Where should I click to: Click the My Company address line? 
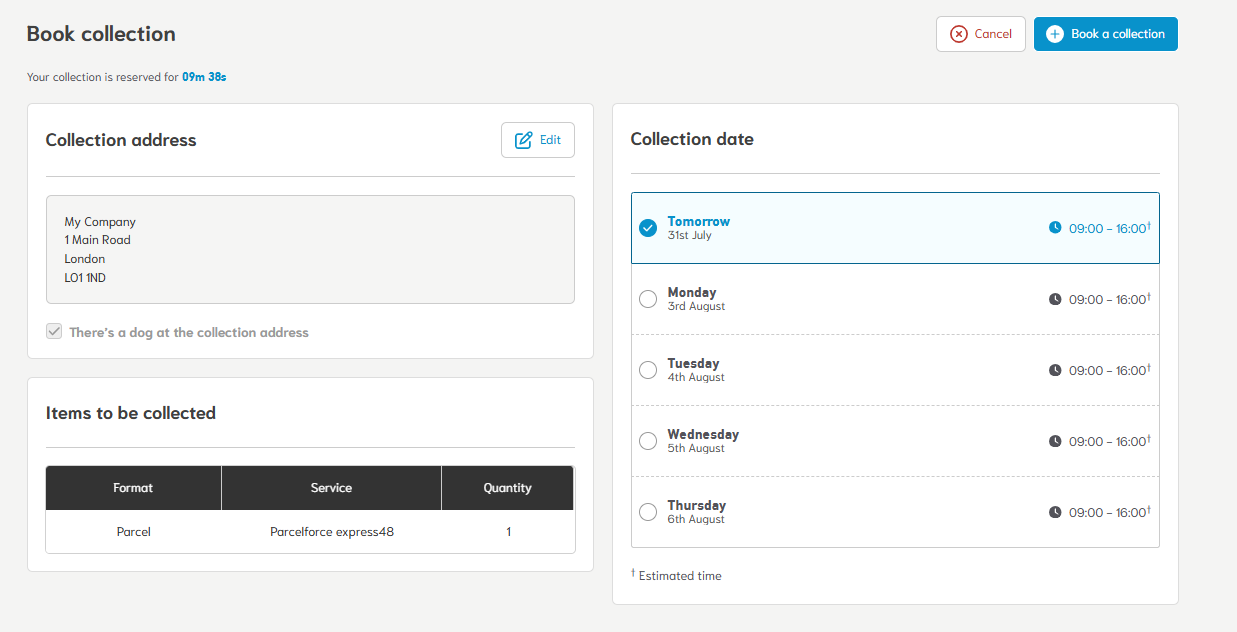[100, 222]
